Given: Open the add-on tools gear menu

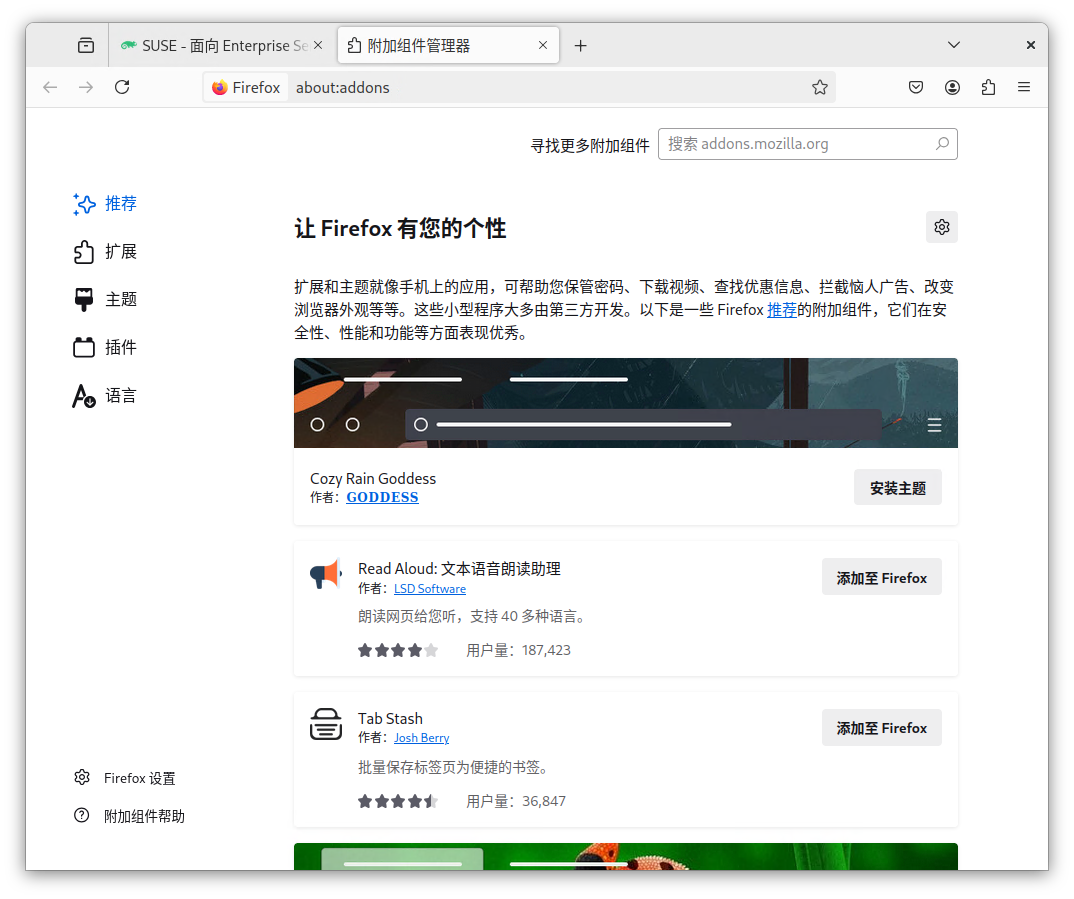Looking at the screenshot, I should pyautogui.click(x=942, y=227).
